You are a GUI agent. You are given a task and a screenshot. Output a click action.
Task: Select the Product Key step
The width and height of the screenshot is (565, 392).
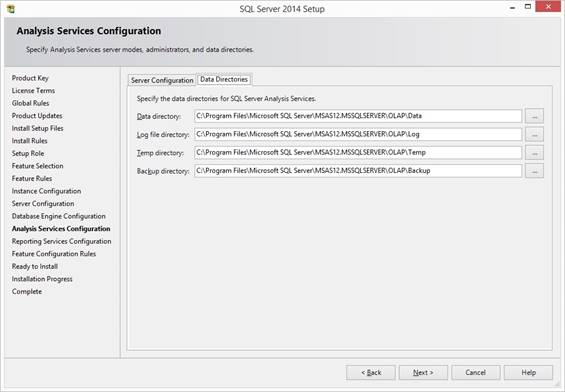pos(30,78)
